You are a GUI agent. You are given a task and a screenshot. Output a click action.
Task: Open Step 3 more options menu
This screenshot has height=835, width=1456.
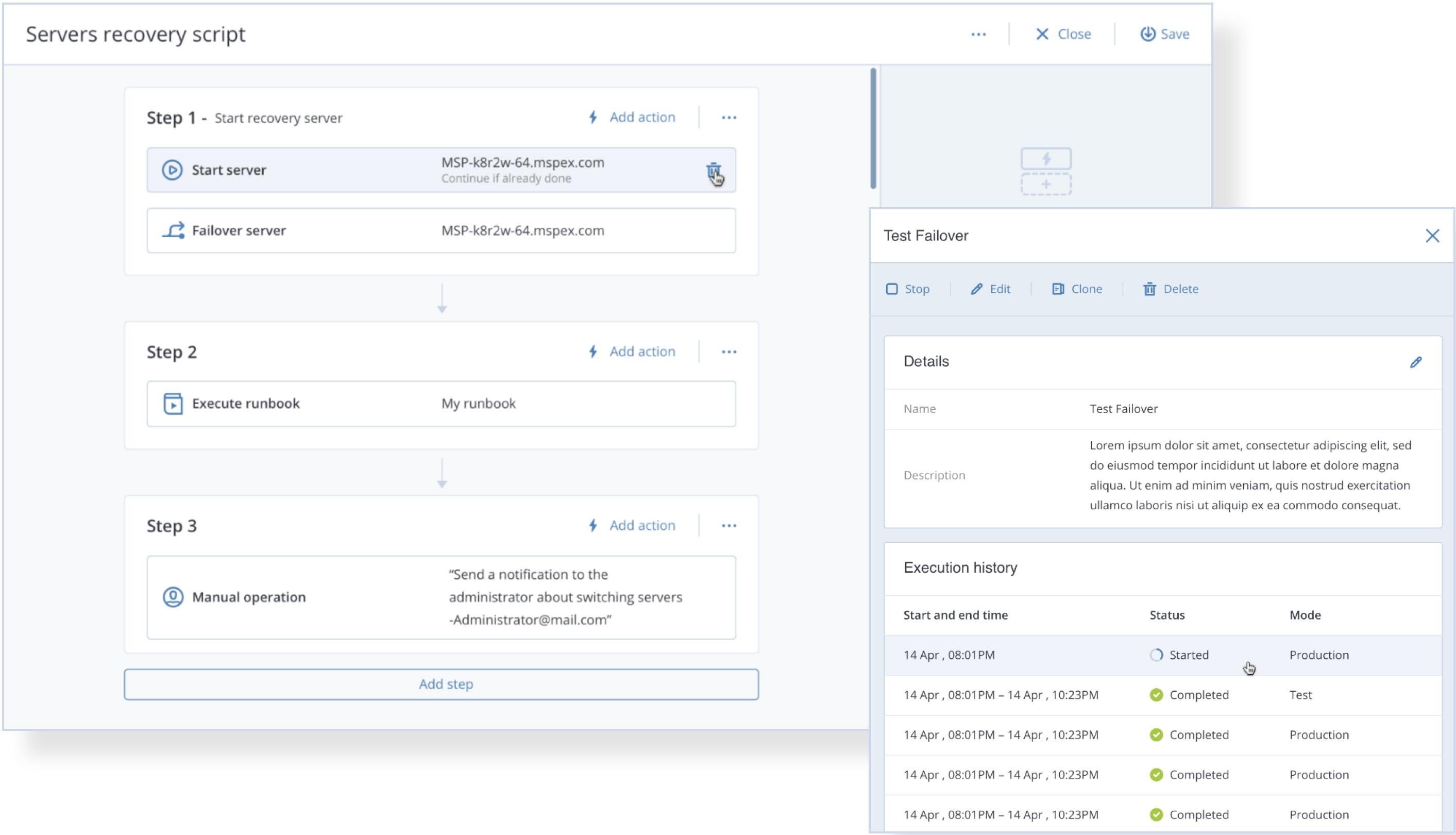pos(729,526)
